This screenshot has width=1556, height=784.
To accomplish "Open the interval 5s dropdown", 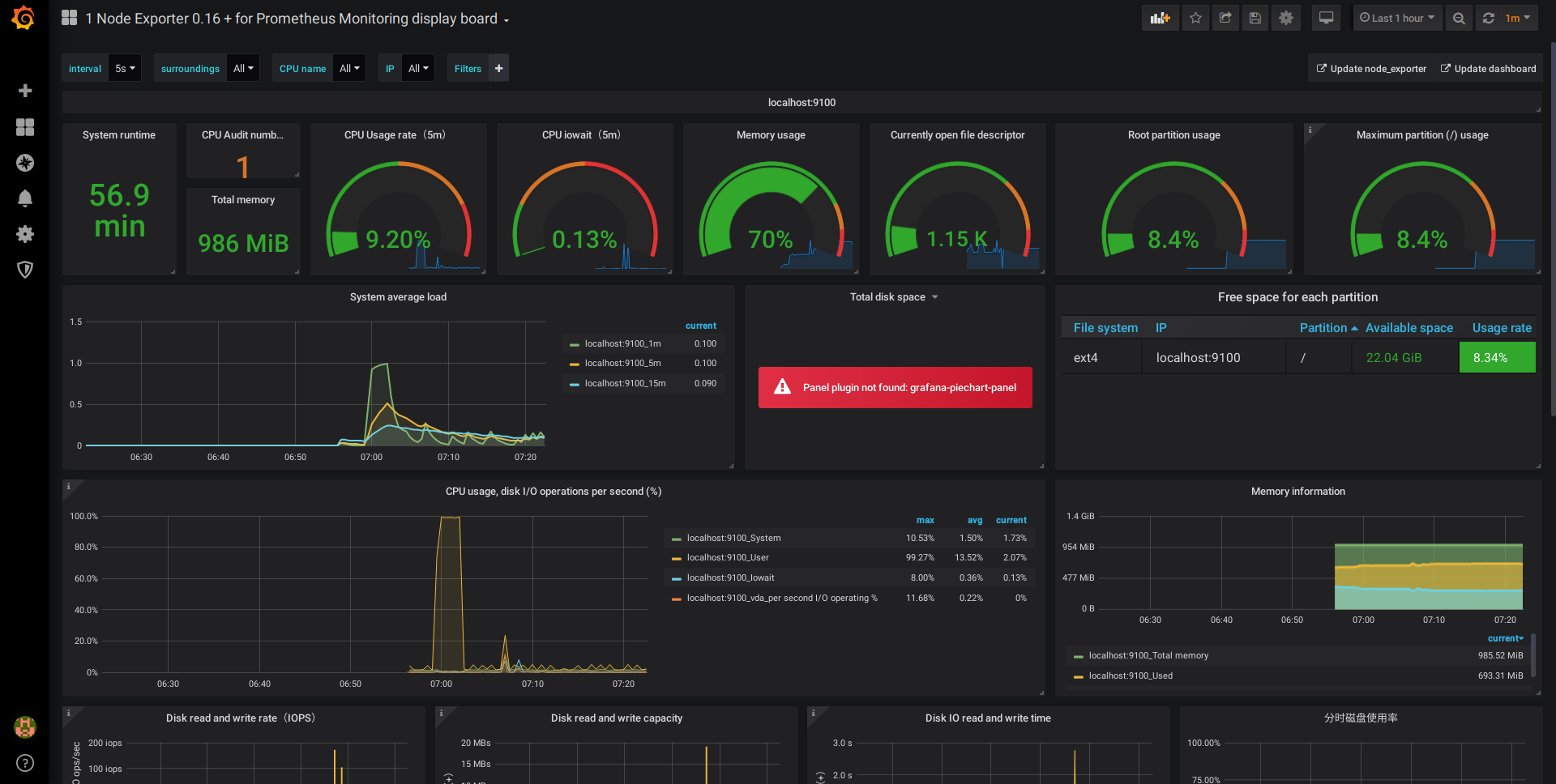I will click(x=125, y=68).
